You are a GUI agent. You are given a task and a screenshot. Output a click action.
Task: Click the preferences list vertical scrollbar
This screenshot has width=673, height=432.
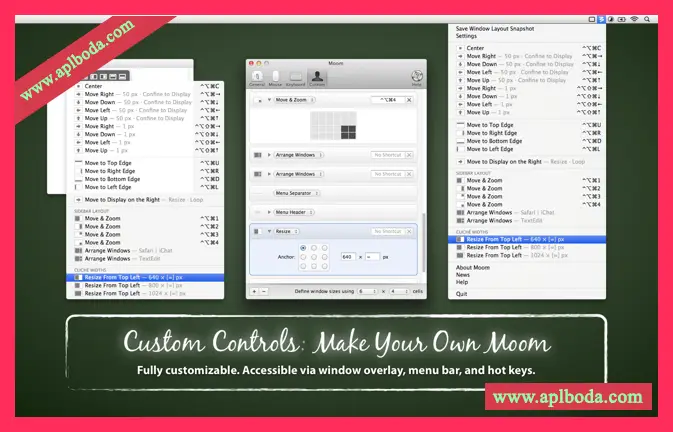tap(424, 242)
